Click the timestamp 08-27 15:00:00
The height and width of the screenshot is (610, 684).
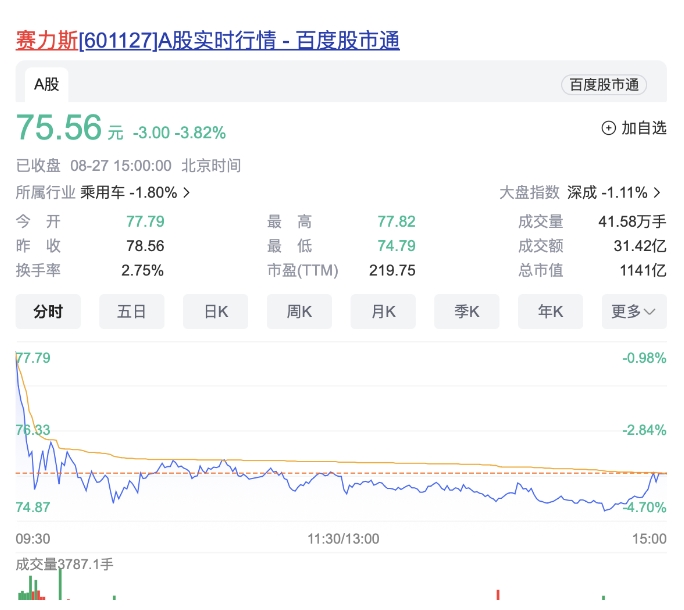click(121, 166)
